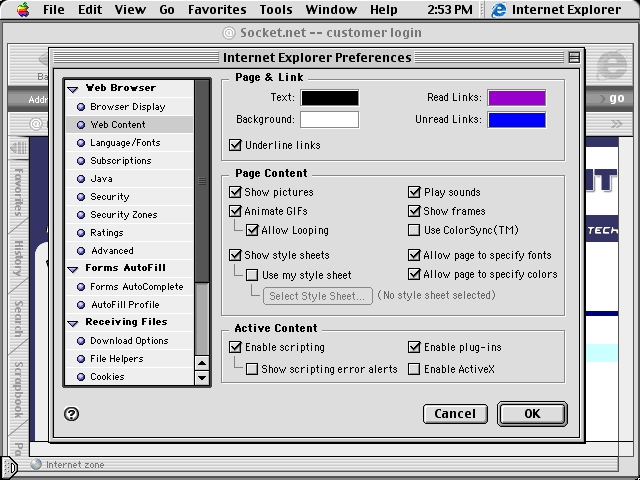Select the Java preferences item

[129, 179]
